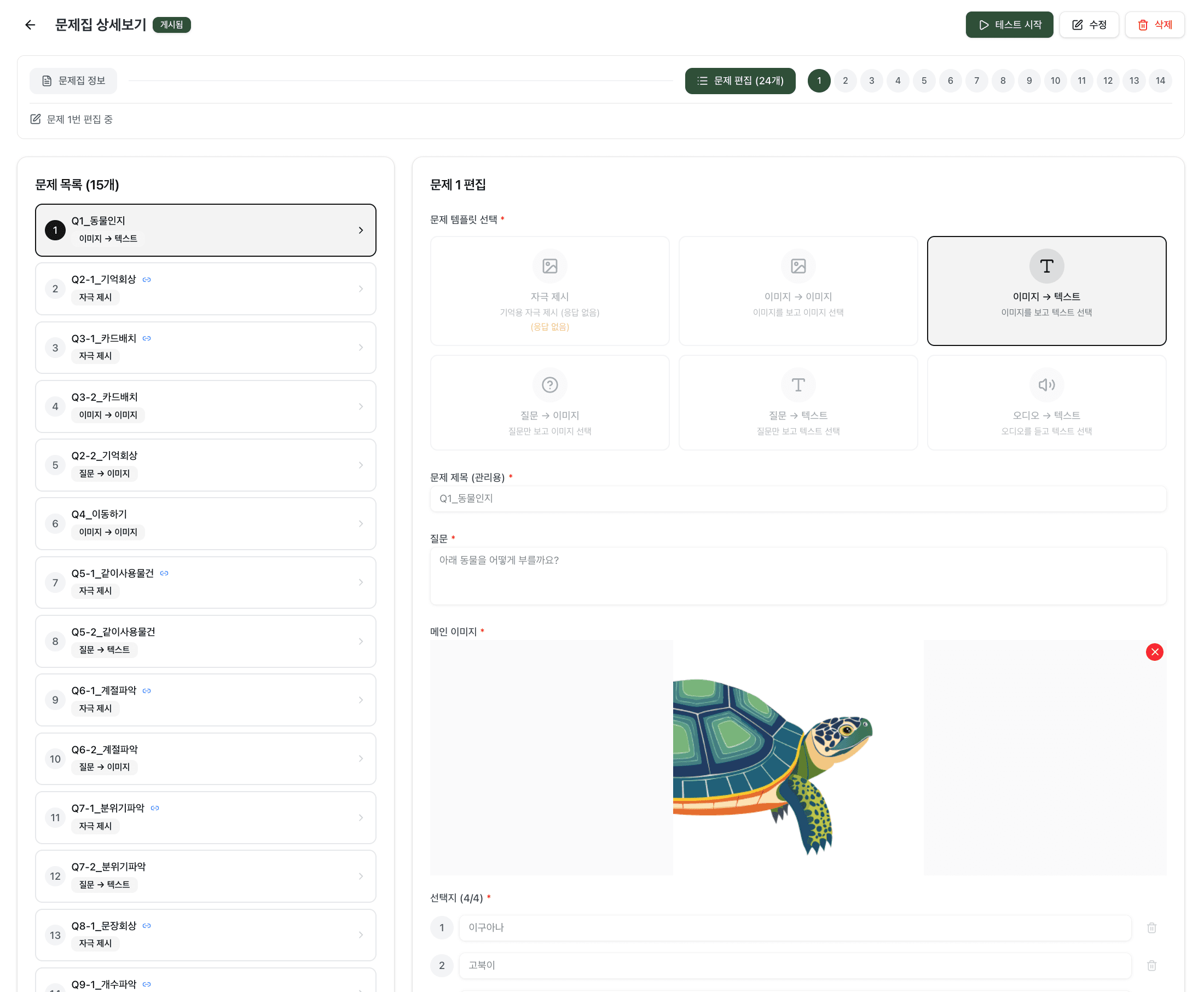This screenshot has height=992, width=1204.
Task: Click the back arrow icon
Action: point(30,25)
